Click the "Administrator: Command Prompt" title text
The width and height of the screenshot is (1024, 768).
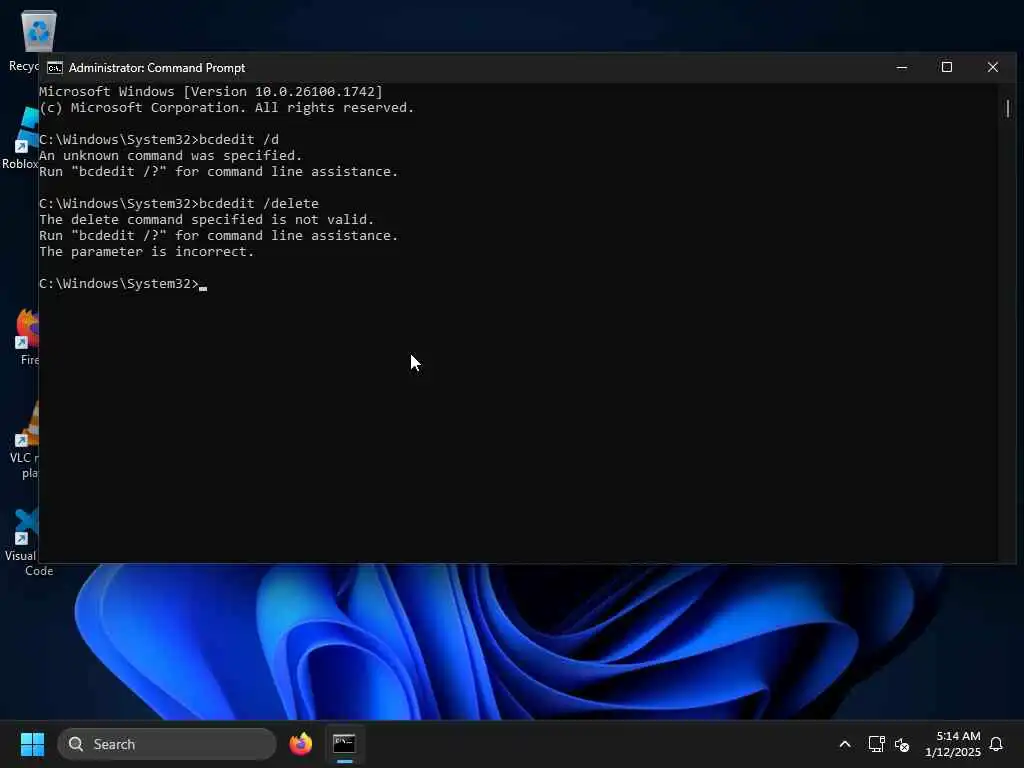tap(157, 68)
